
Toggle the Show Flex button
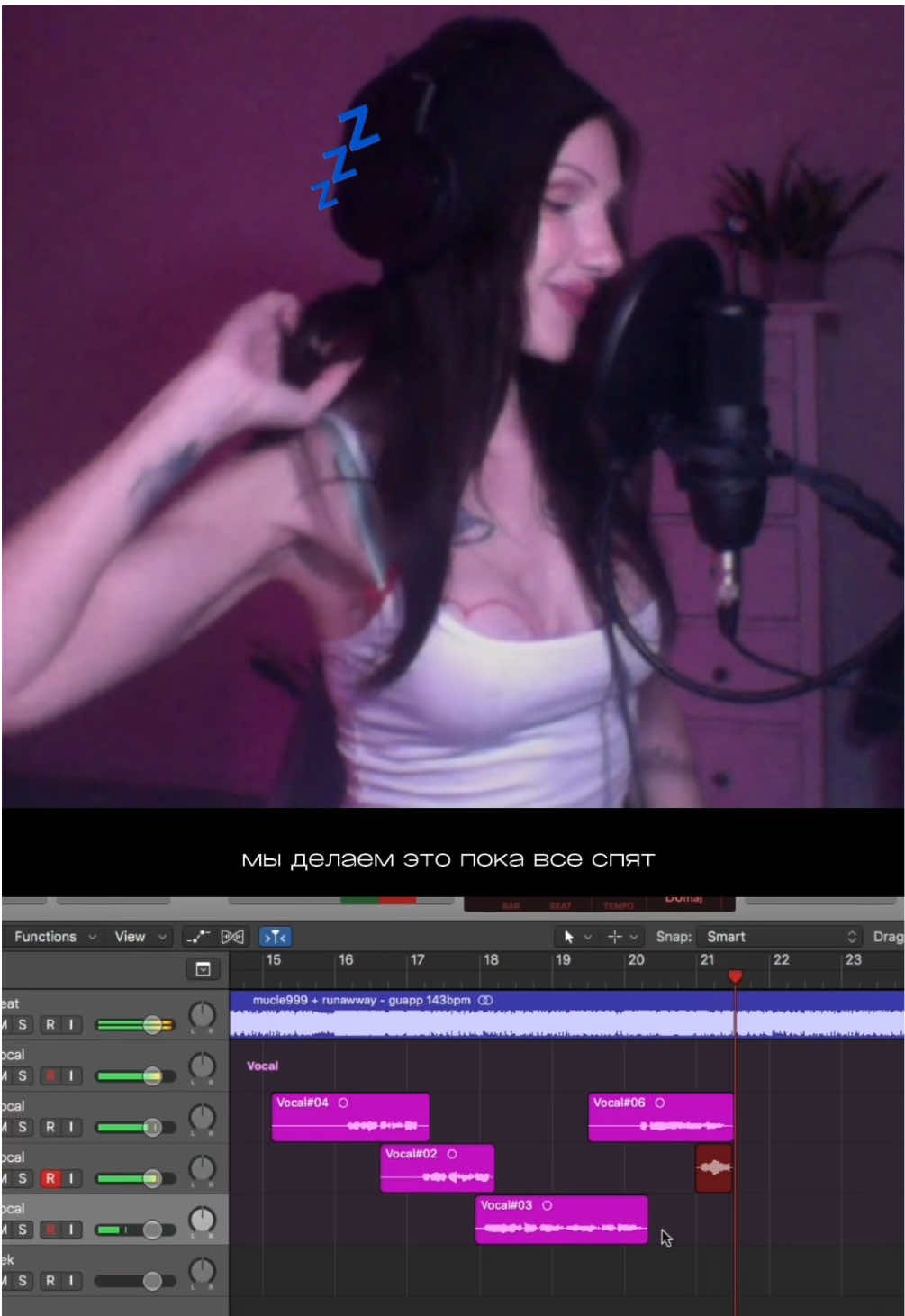click(x=232, y=937)
